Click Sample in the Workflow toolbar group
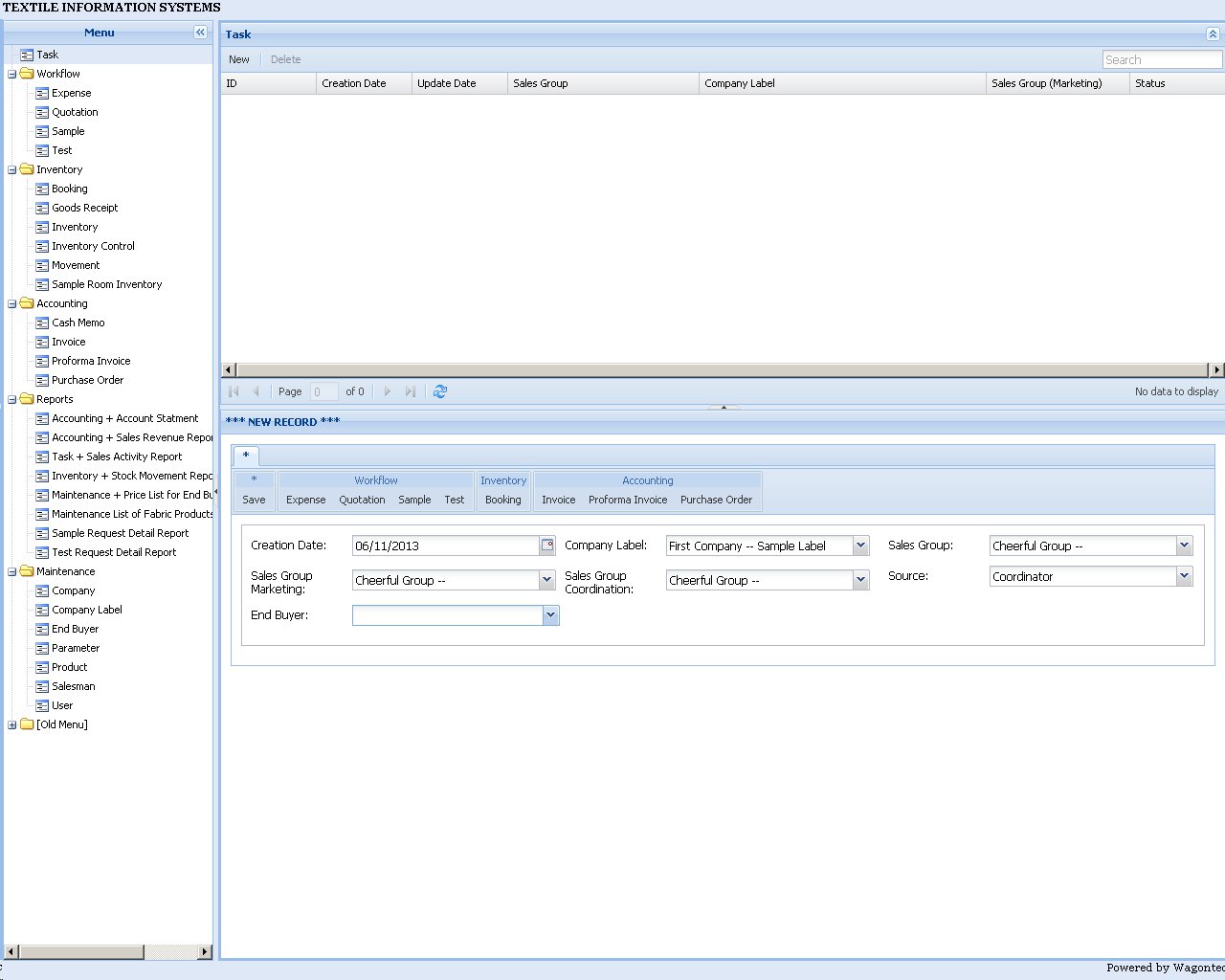Screen dimensions: 1225x980 pyautogui.click(x=415, y=500)
